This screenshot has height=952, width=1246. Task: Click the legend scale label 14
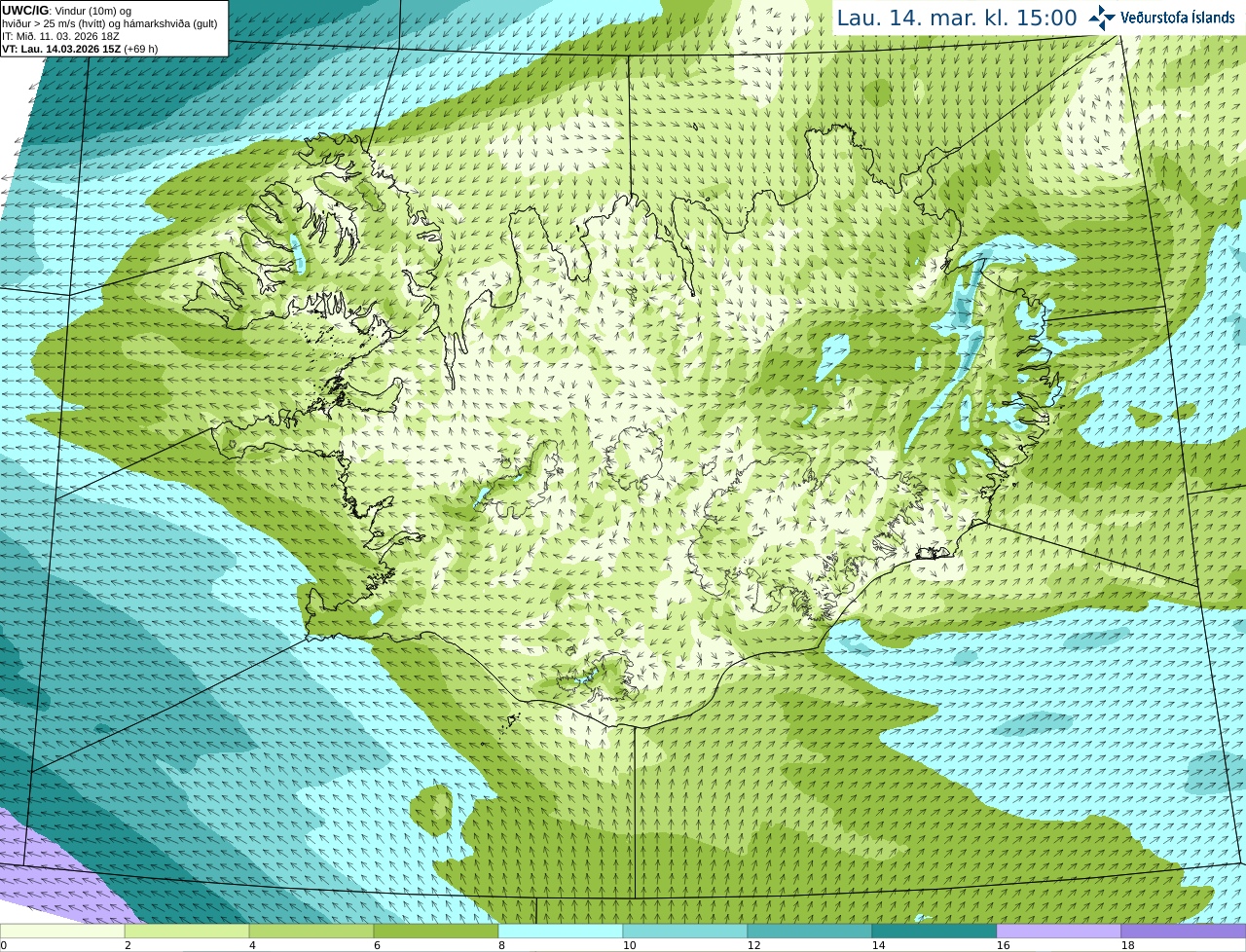tap(878, 945)
